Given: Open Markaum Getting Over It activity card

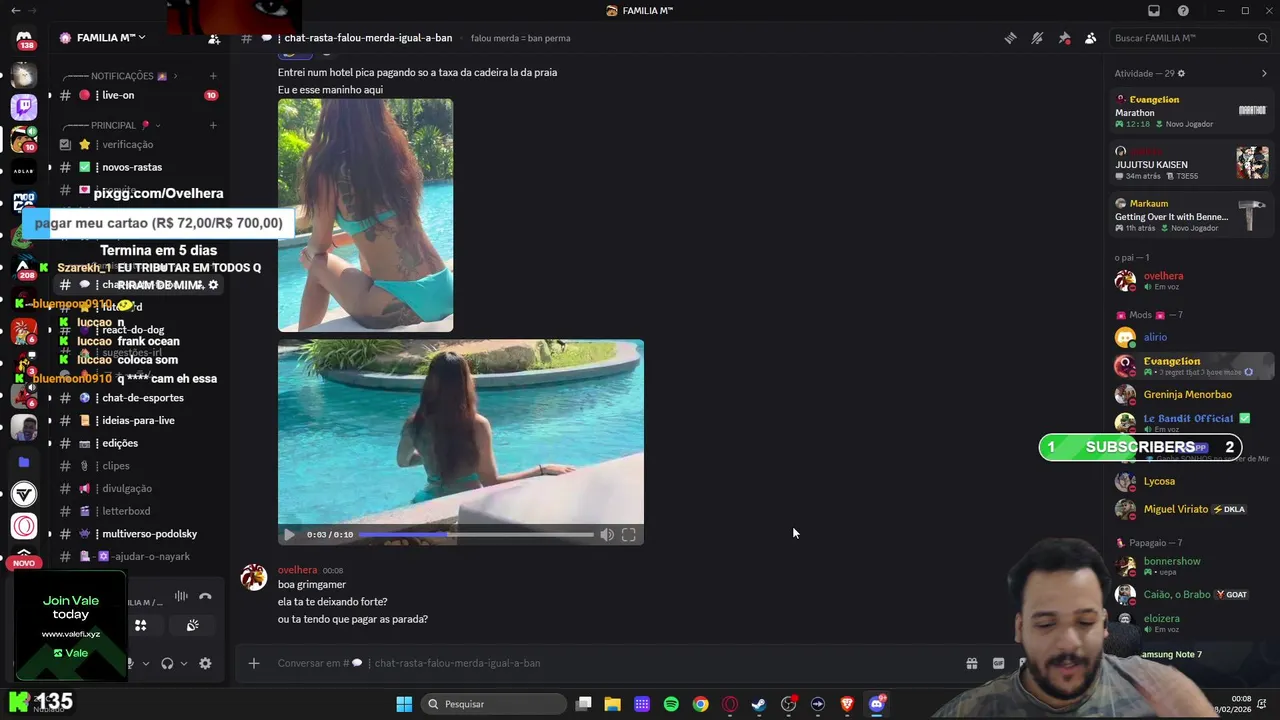Looking at the screenshot, I should [1192, 215].
